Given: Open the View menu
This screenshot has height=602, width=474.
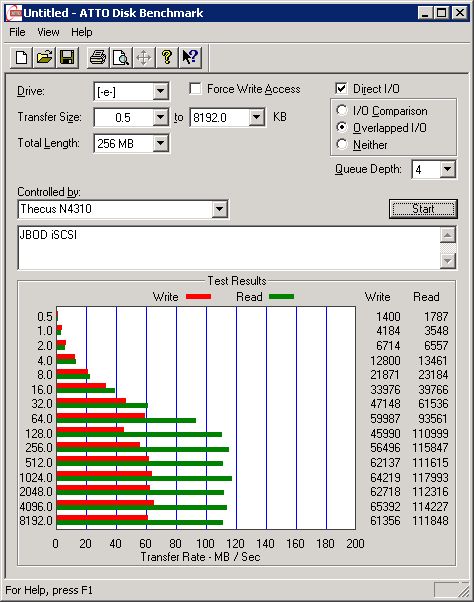Looking at the screenshot, I should point(48,32).
